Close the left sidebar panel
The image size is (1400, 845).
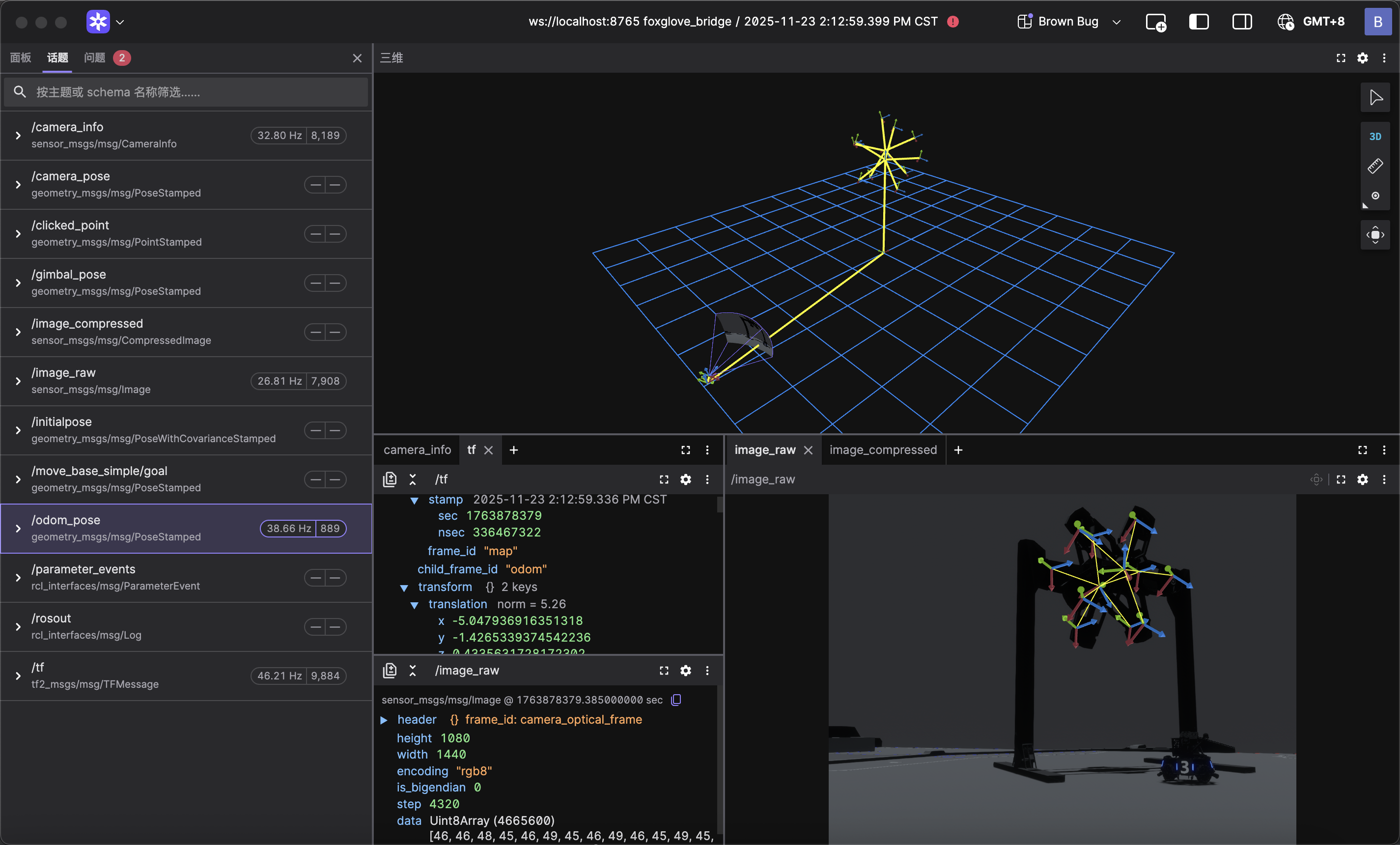(x=358, y=58)
